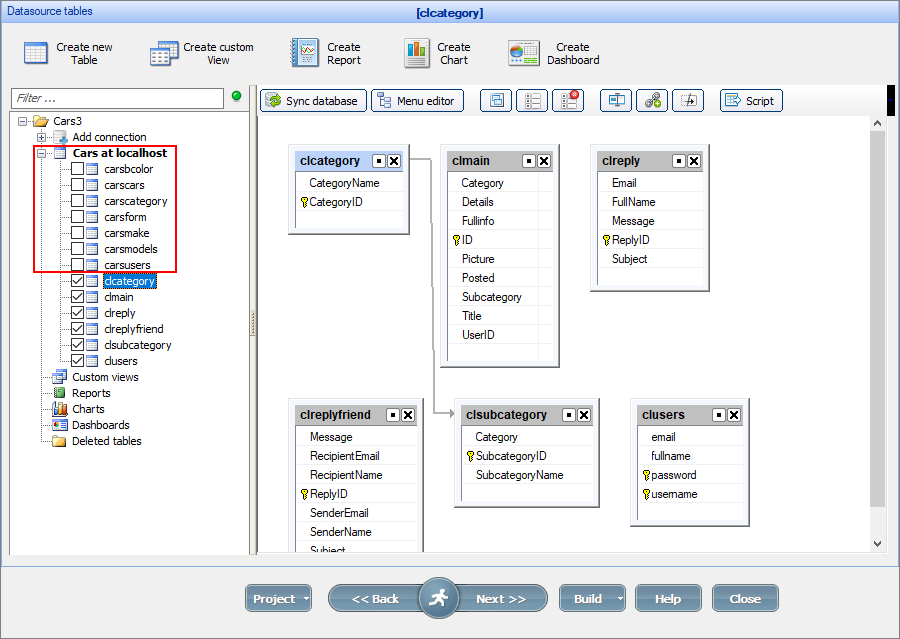Click the running man icon between Back and Next
This screenshot has height=639, width=900.
tap(438, 598)
